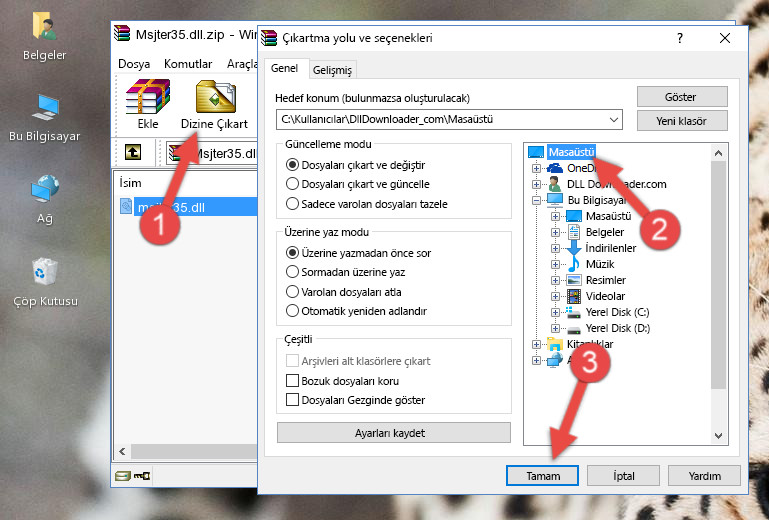Collapse the Bu Bilgisayar tree node

point(536,200)
